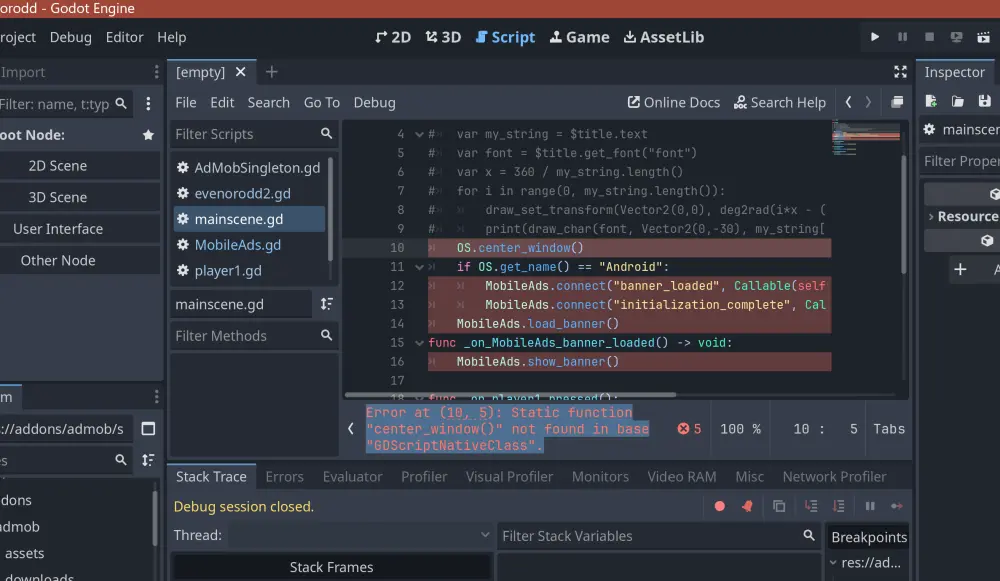This screenshot has height=581, width=1000.
Task: Click the Step Into debugger icon
Action: click(x=811, y=506)
